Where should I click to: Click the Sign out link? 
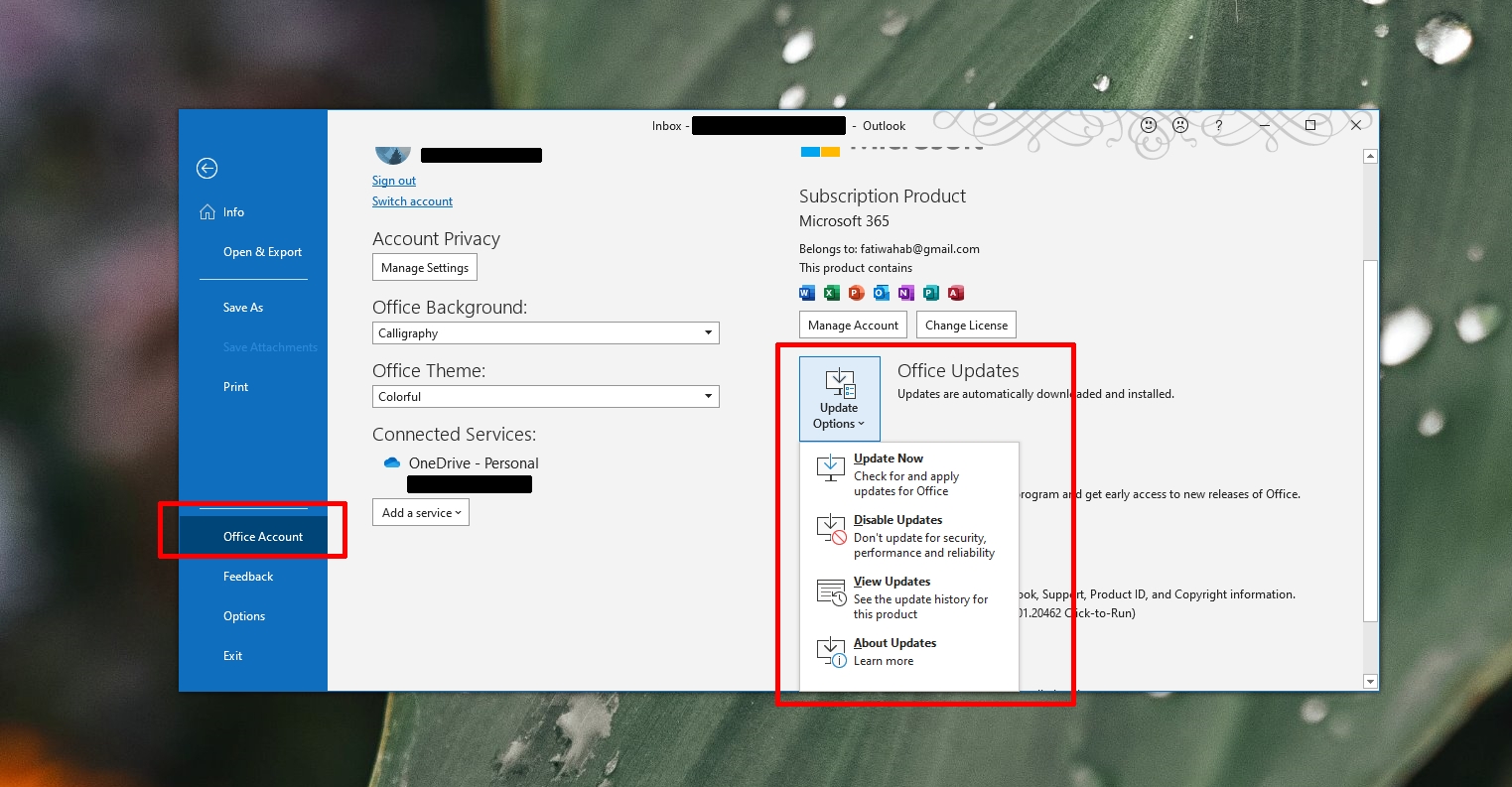click(x=393, y=180)
